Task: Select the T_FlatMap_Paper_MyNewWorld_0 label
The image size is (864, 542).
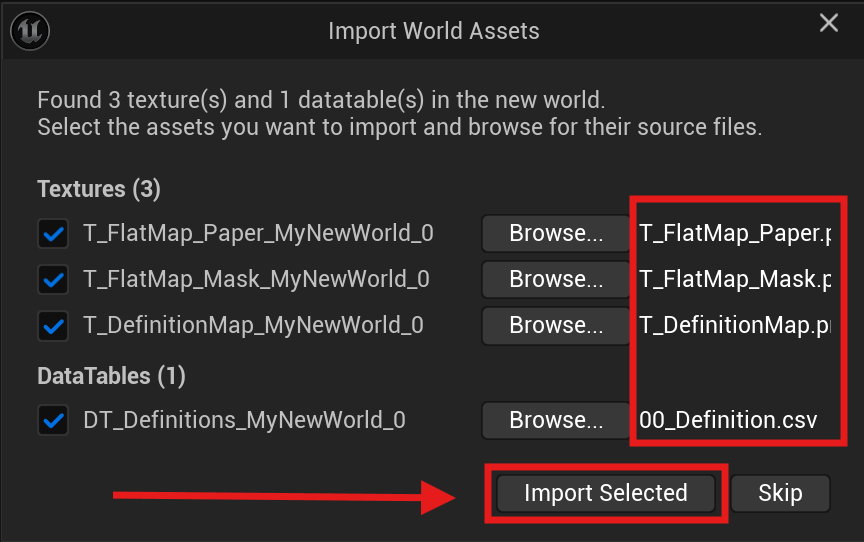Action: pyautogui.click(x=258, y=234)
